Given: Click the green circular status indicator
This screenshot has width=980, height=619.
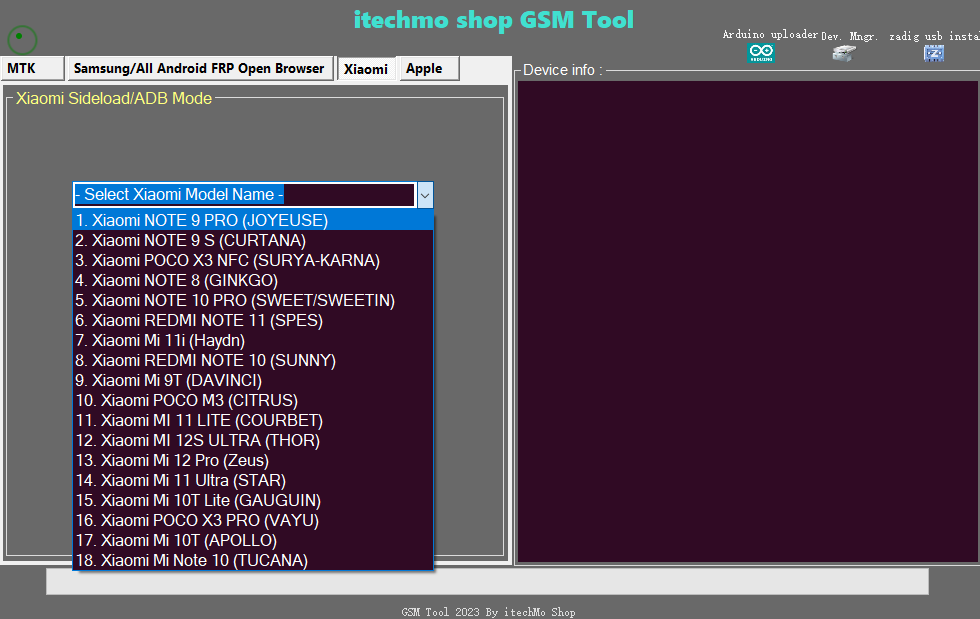Looking at the screenshot, I should coord(22,40).
